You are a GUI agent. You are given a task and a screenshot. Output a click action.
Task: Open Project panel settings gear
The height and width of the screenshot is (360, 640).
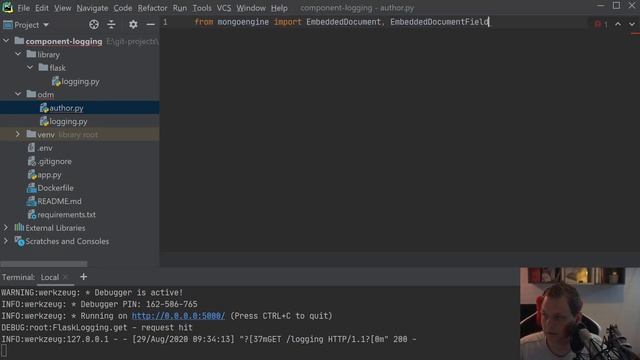click(x=133, y=24)
